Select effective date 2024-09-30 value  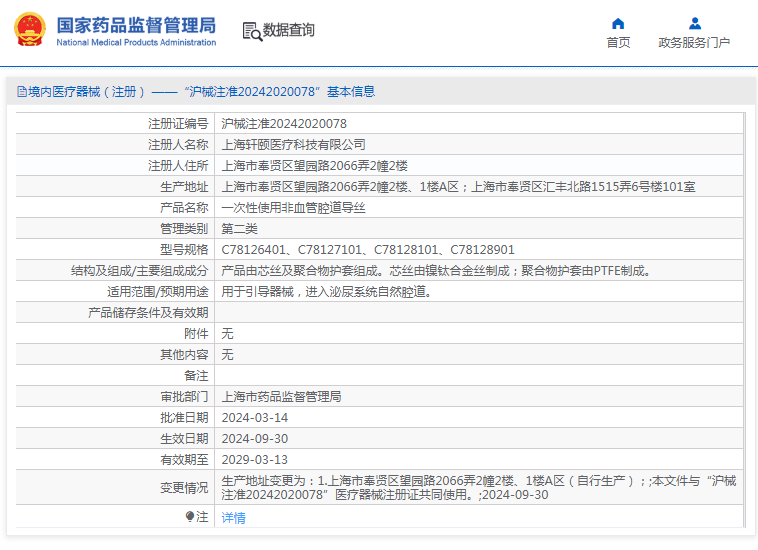(x=255, y=439)
